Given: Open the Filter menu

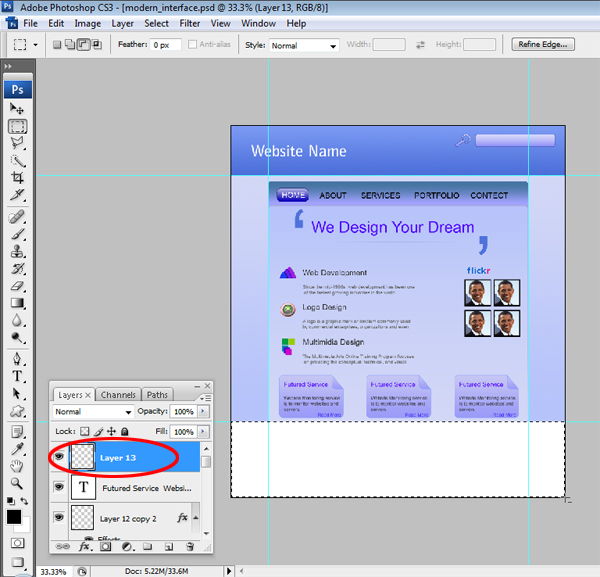Looking at the screenshot, I should pos(190,24).
